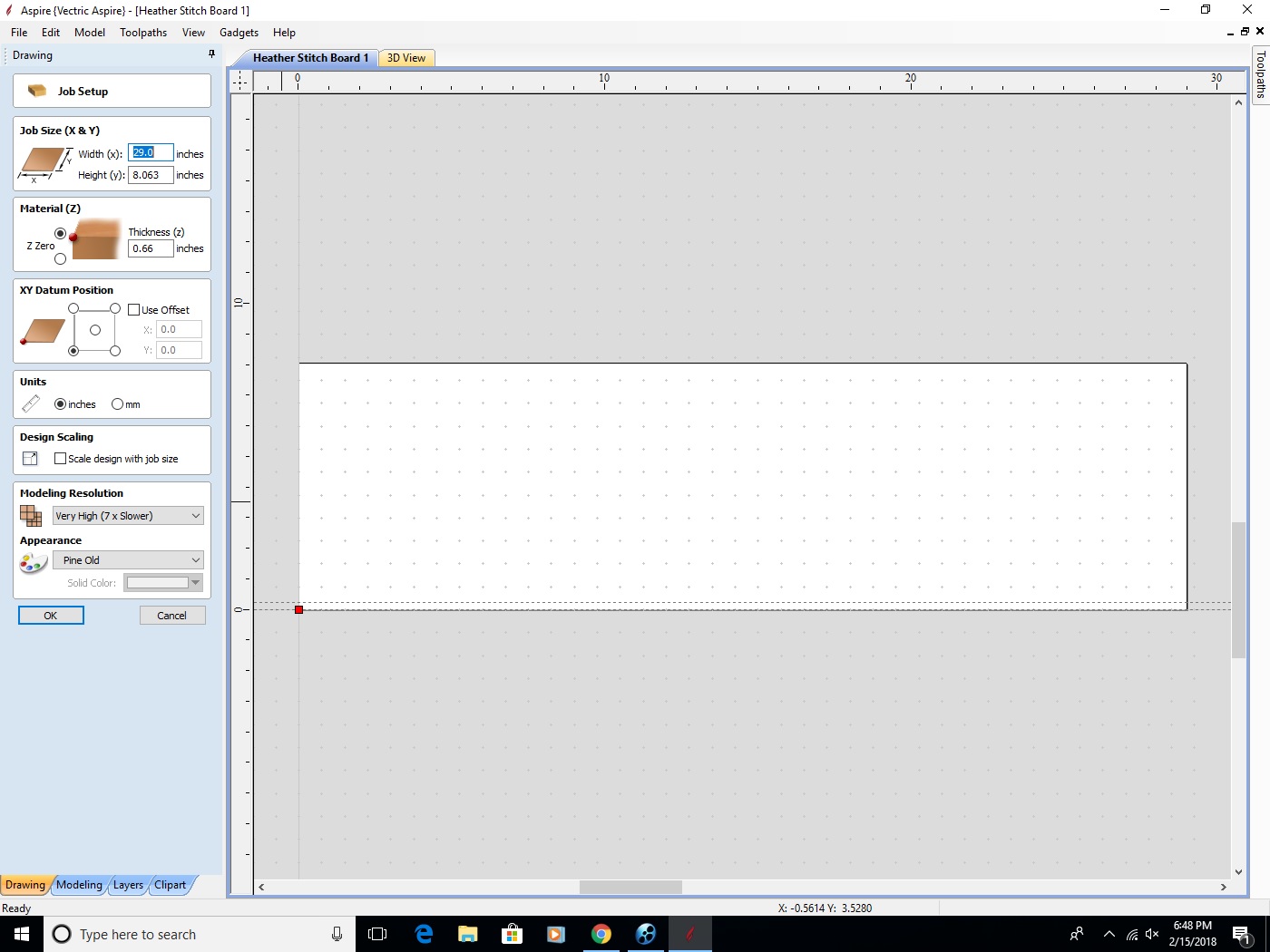1270x952 pixels.
Task: Select bottom-right XY datum corner
Action: (115, 351)
